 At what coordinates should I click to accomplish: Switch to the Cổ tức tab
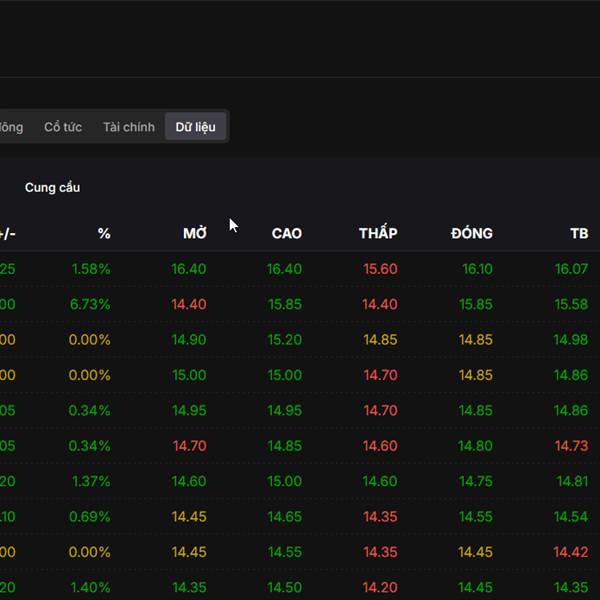click(63, 127)
